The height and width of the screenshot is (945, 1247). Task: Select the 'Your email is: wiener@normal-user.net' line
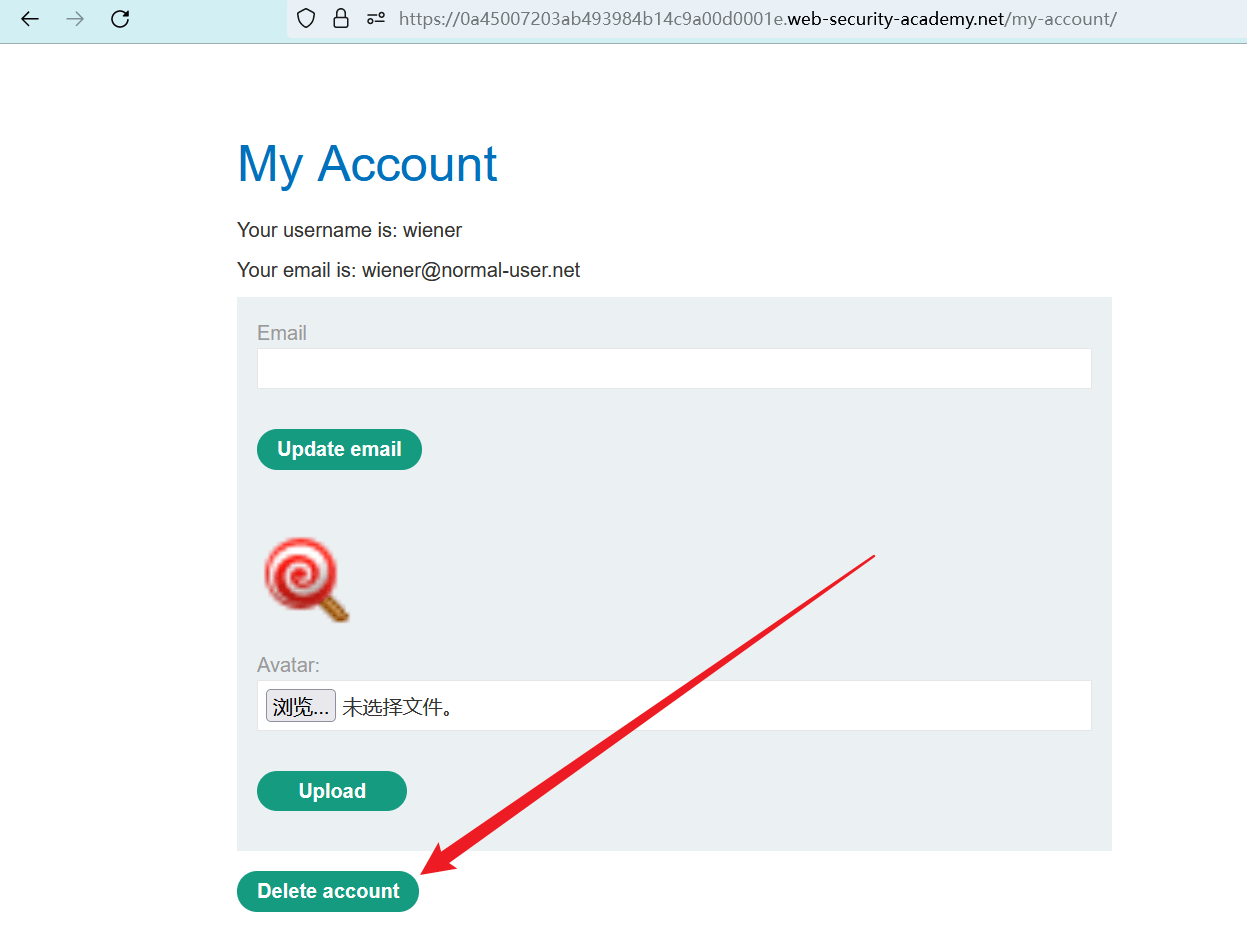408,270
